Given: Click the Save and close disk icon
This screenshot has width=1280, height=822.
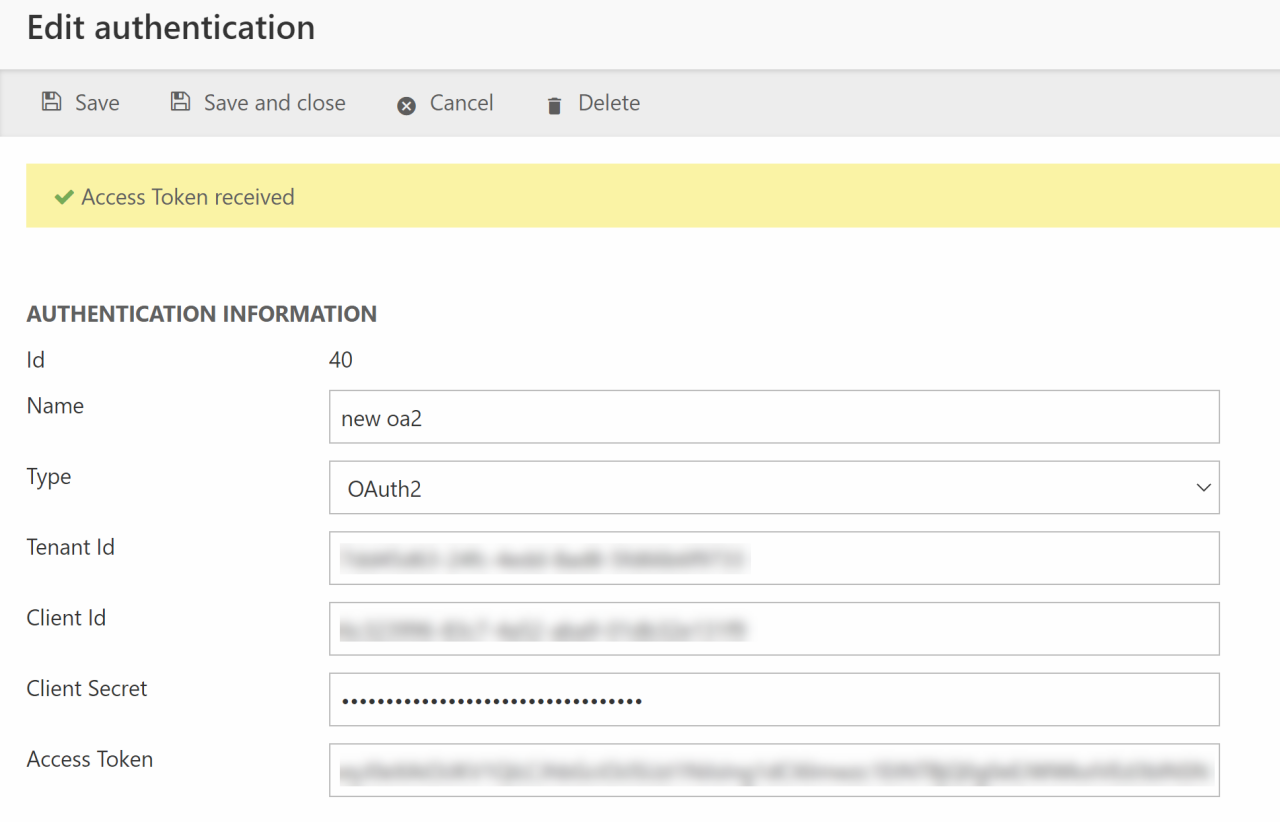Looking at the screenshot, I should 180,102.
